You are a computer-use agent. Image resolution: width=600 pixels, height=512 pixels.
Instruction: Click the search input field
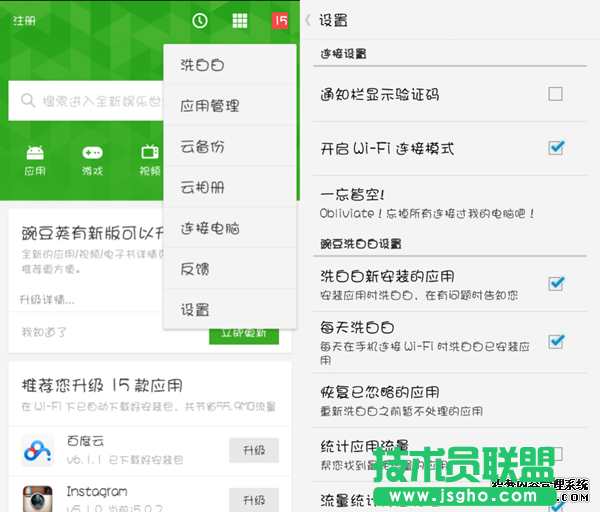[86, 101]
